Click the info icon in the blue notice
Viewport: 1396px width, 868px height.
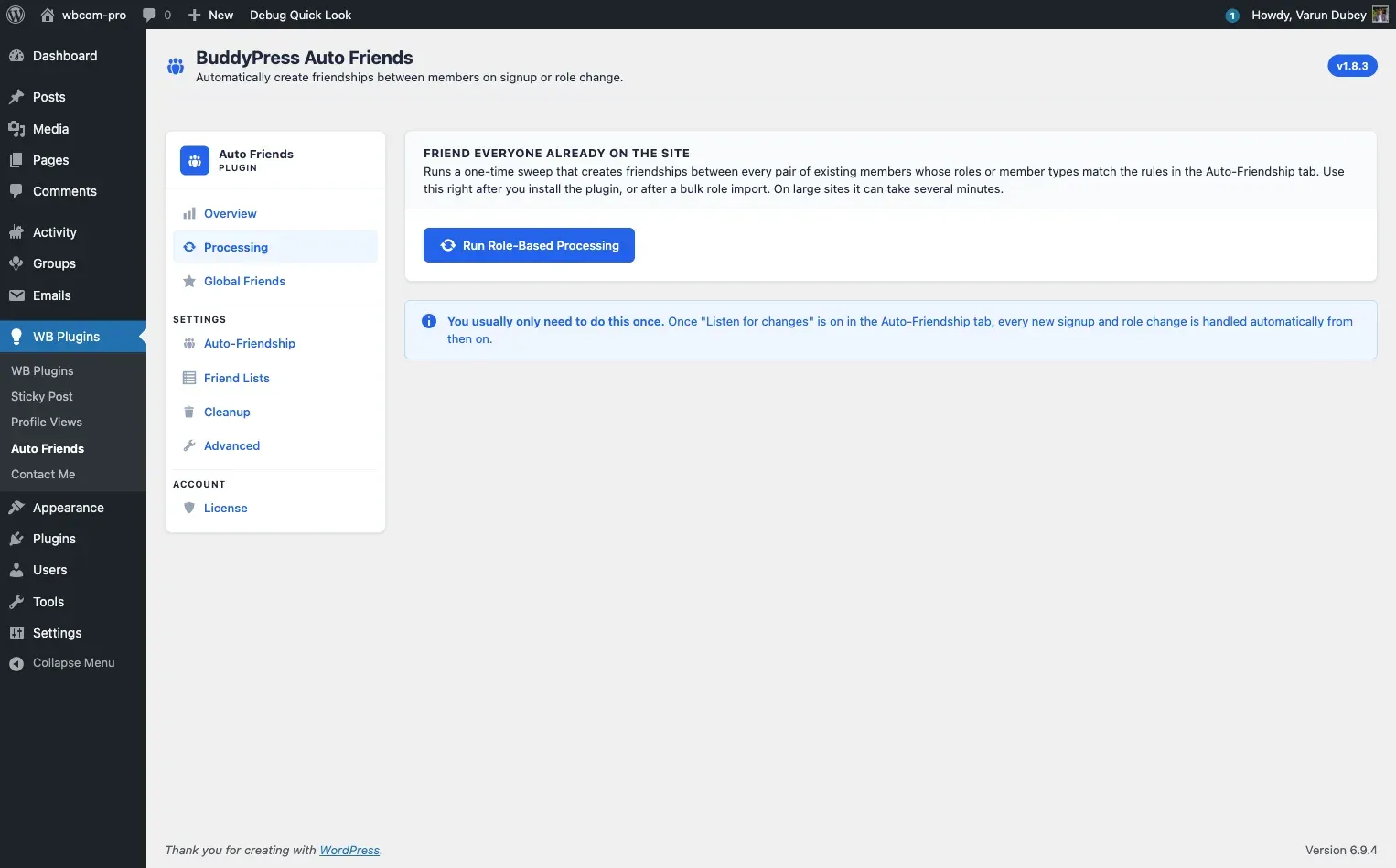[x=428, y=321]
